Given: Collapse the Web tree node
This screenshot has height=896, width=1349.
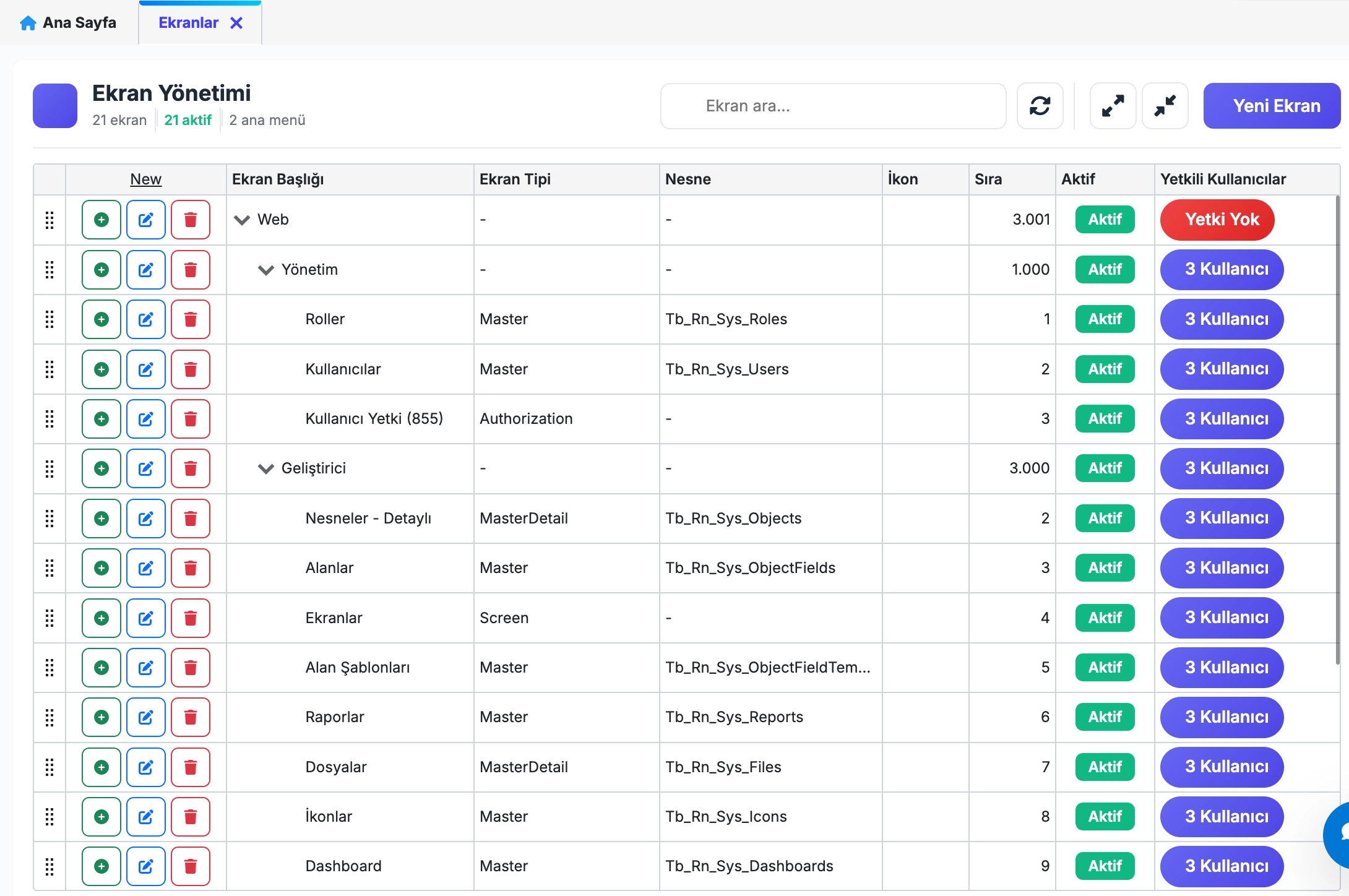Looking at the screenshot, I should tap(242, 220).
